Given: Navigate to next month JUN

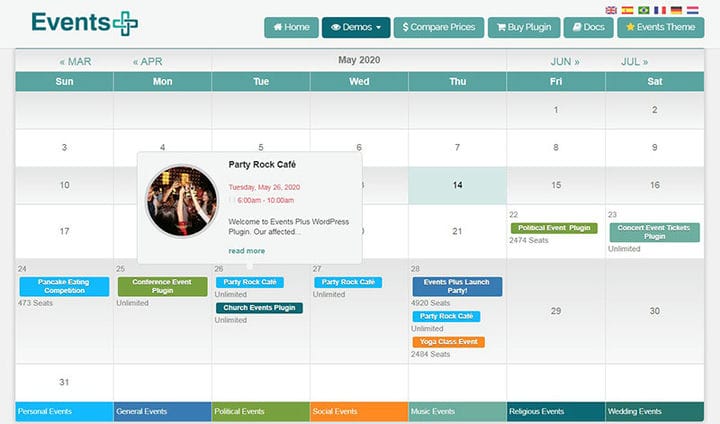Looking at the screenshot, I should coord(565,62).
